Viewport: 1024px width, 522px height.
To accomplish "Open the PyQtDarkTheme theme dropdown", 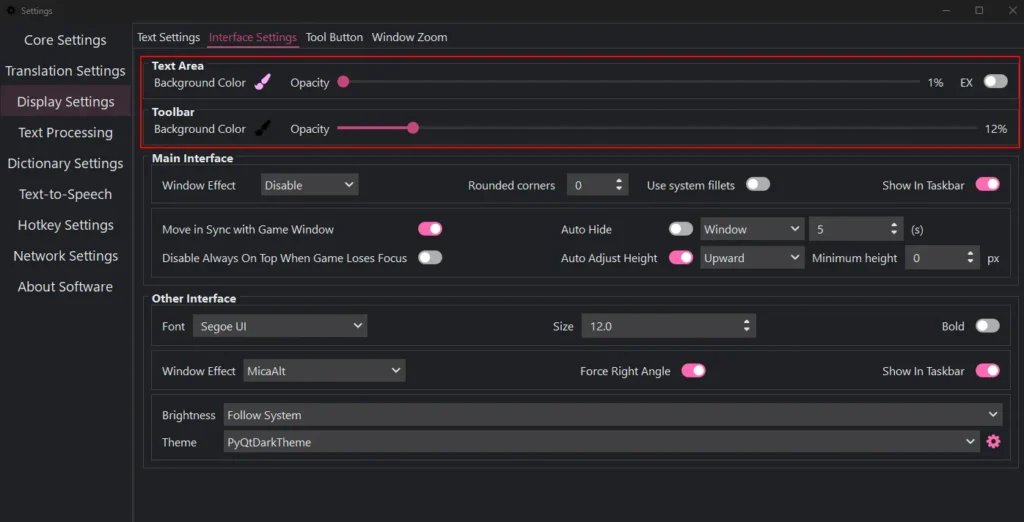I will point(601,442).
